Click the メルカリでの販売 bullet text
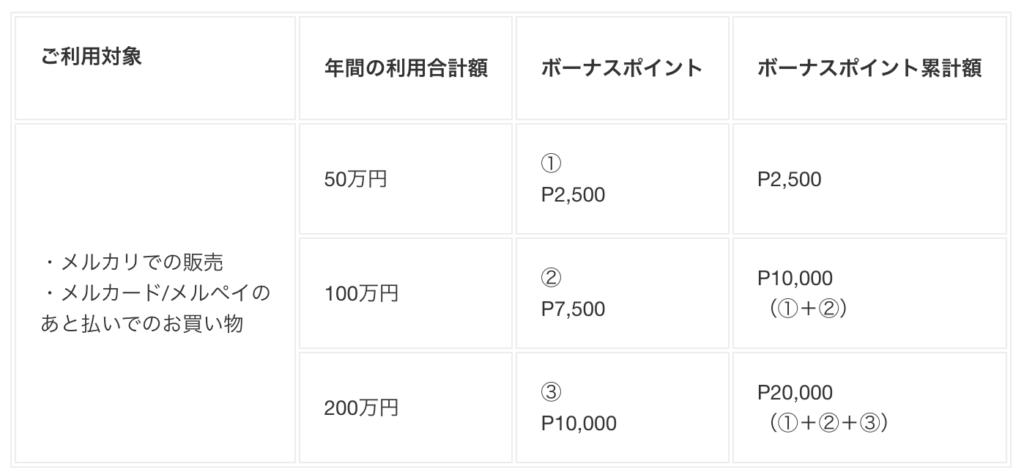 pyautogui.click(x=133, y=263)
